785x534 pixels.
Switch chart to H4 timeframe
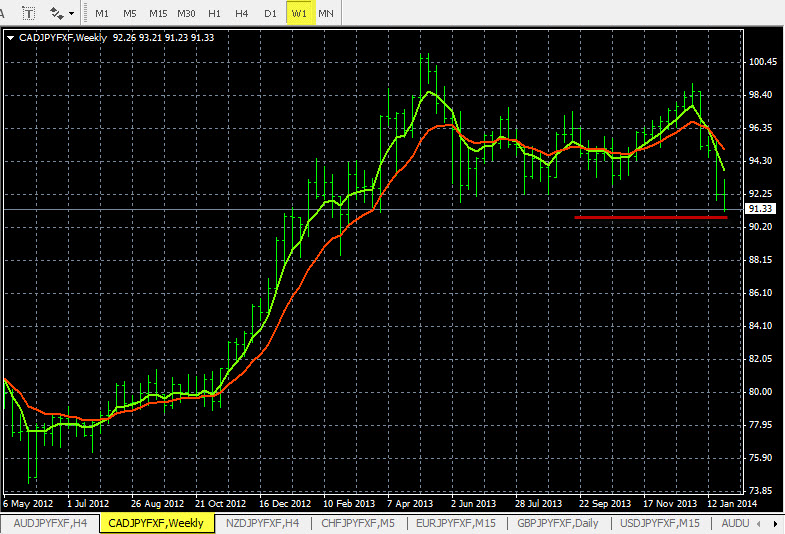tap(242, 14)
